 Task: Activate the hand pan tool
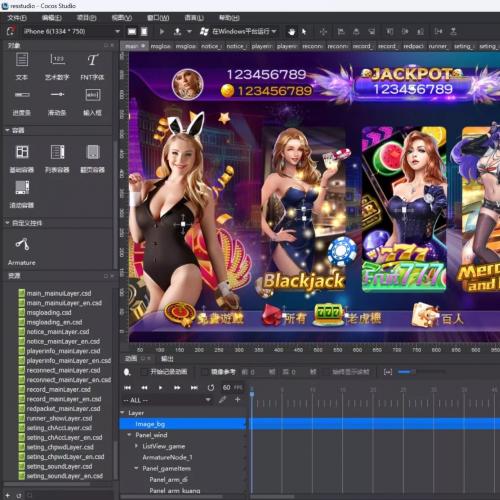tap(292, 32)
